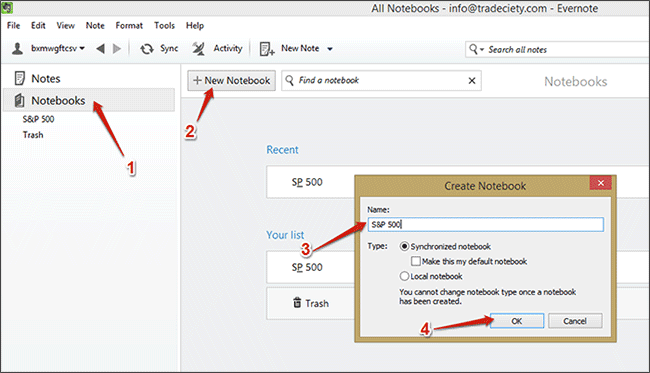Open the search options magnifier dropdown
Viewport: 650px width, 373px height.
coord(476,49)
